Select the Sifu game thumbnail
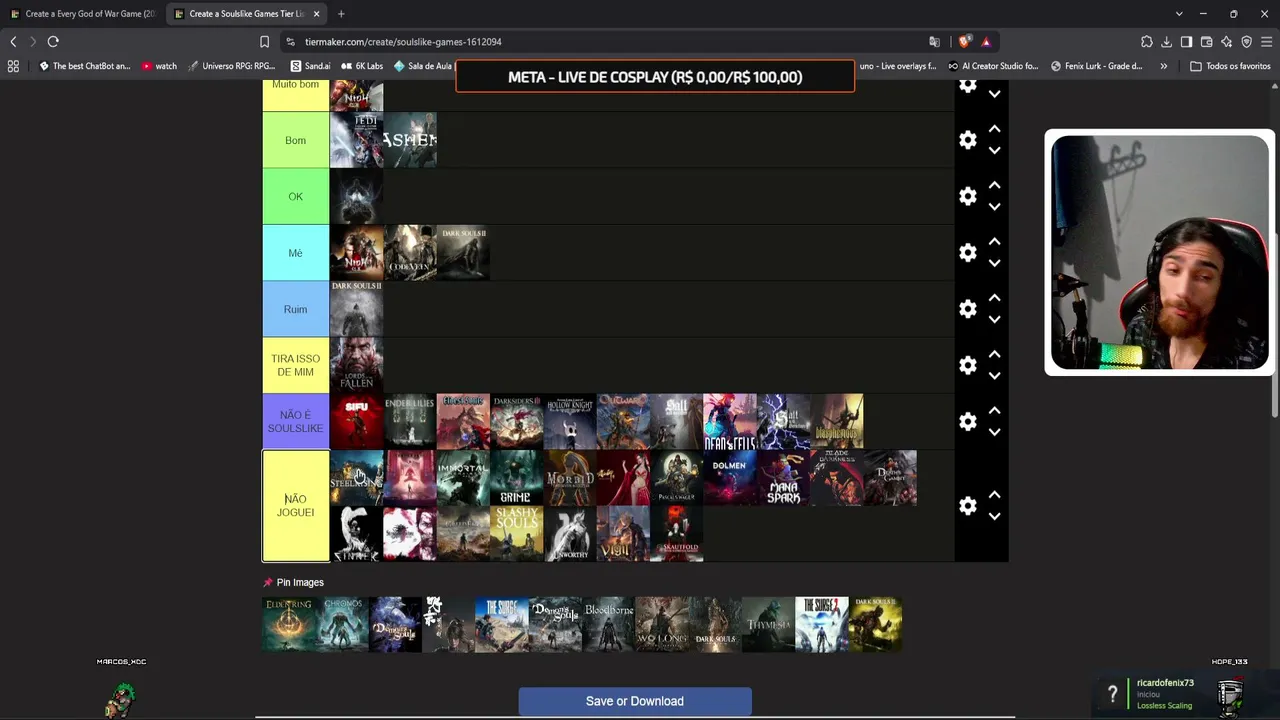The height and width of the screenshot is (720, 1280). (x=357, y=422)
